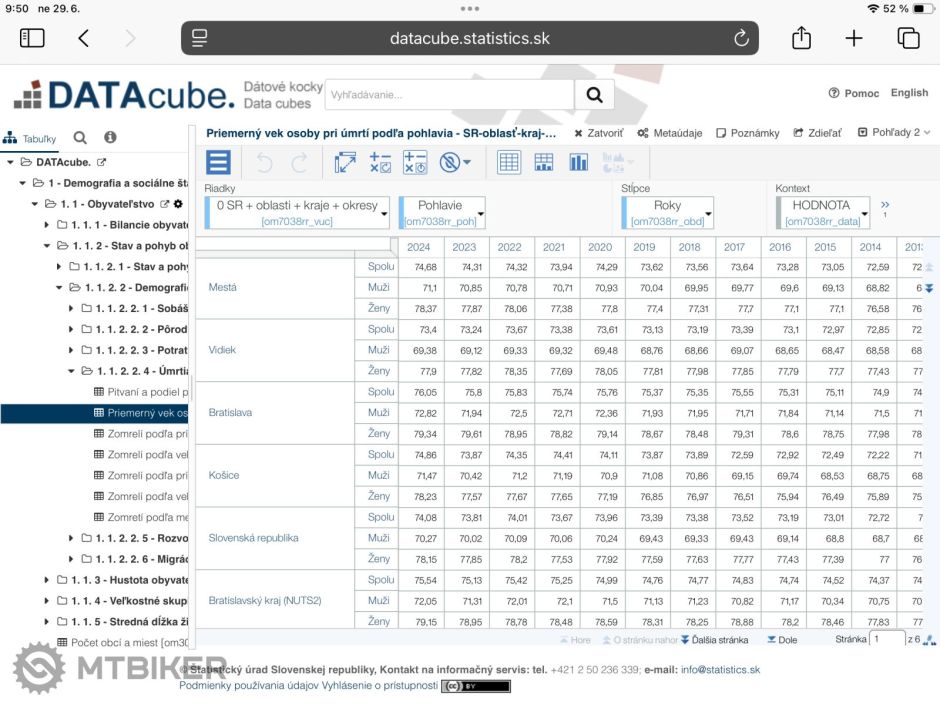Open the sidebar info icon tab
This screenshot has width=940, height=705.
point(110,138)
